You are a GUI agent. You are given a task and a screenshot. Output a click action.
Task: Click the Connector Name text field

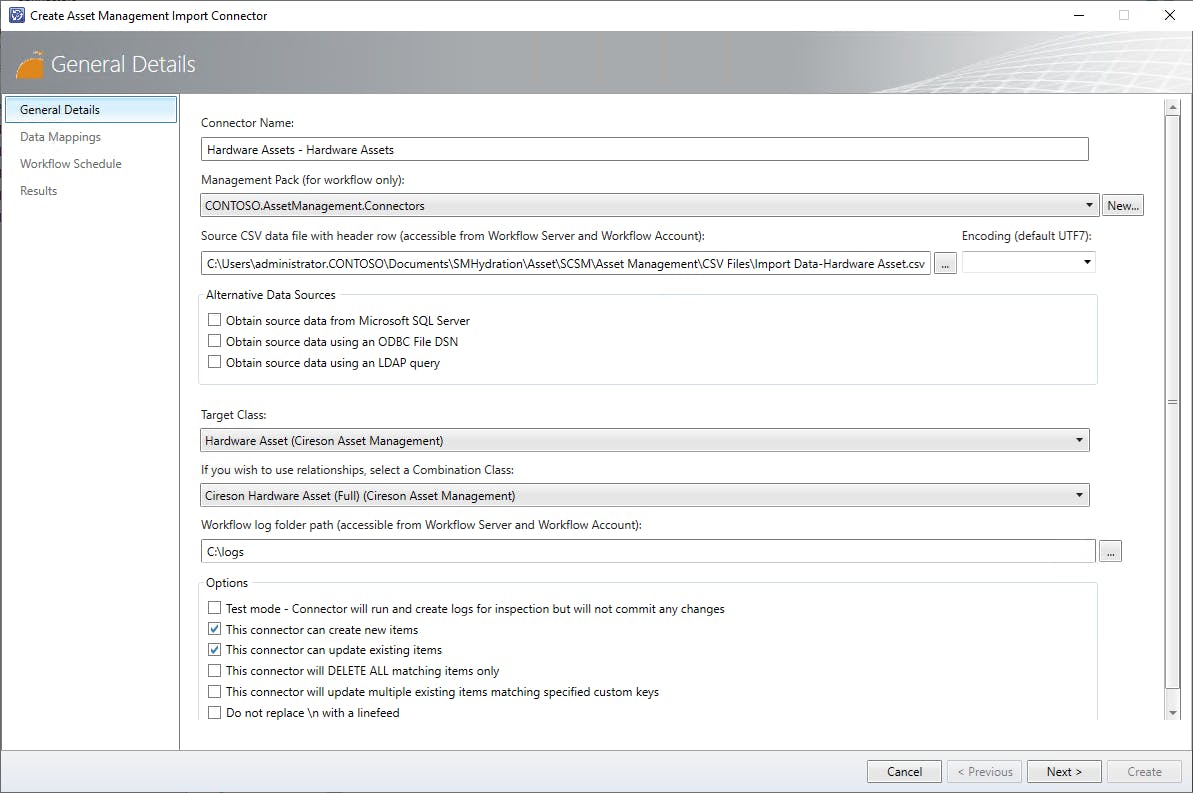coord(644,150)
